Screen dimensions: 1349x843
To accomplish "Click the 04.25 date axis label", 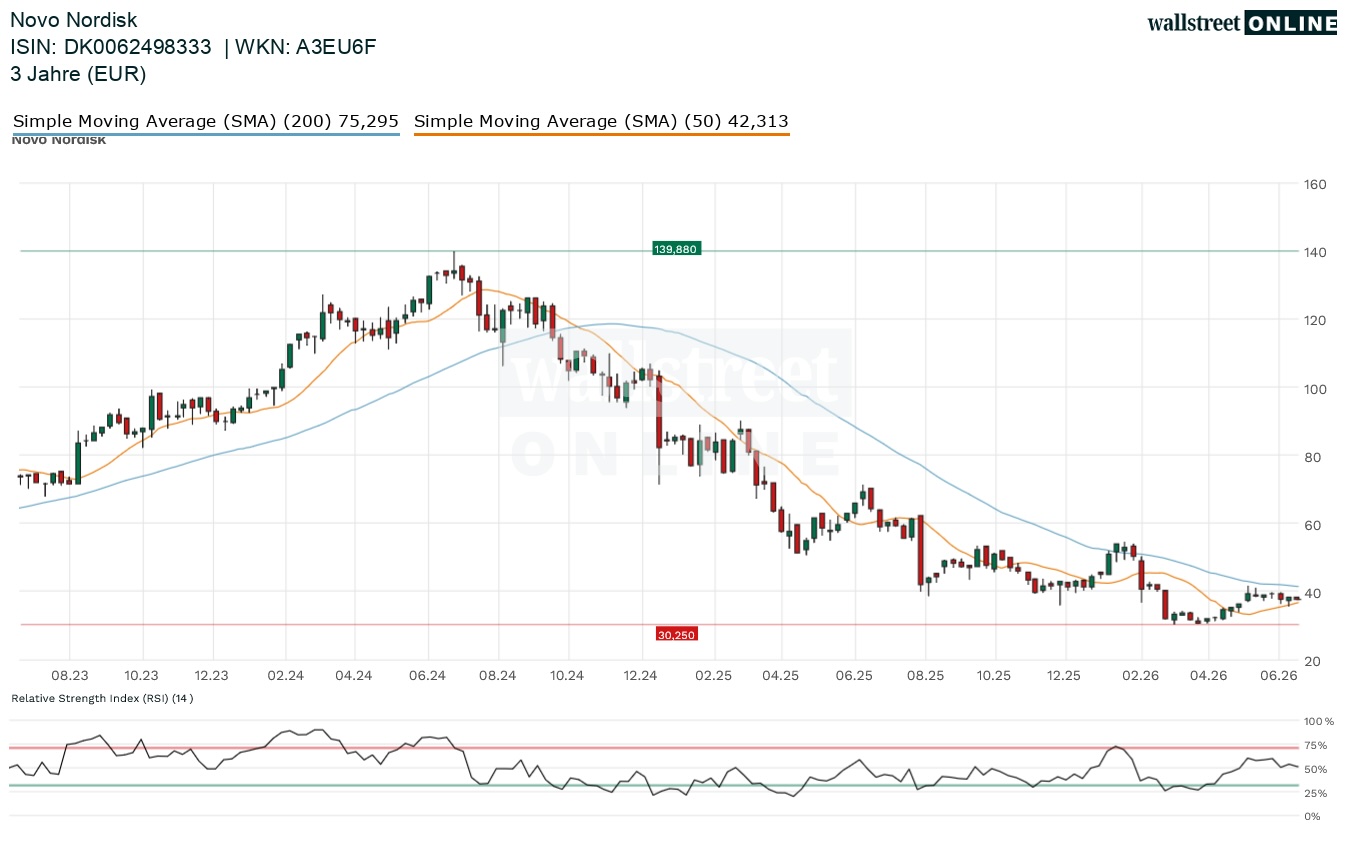I will [782, 676].
